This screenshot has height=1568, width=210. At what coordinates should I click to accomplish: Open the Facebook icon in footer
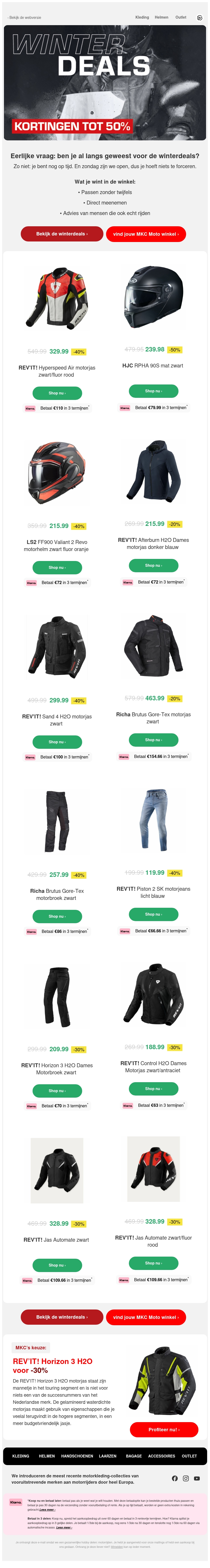click(175, 1478)
